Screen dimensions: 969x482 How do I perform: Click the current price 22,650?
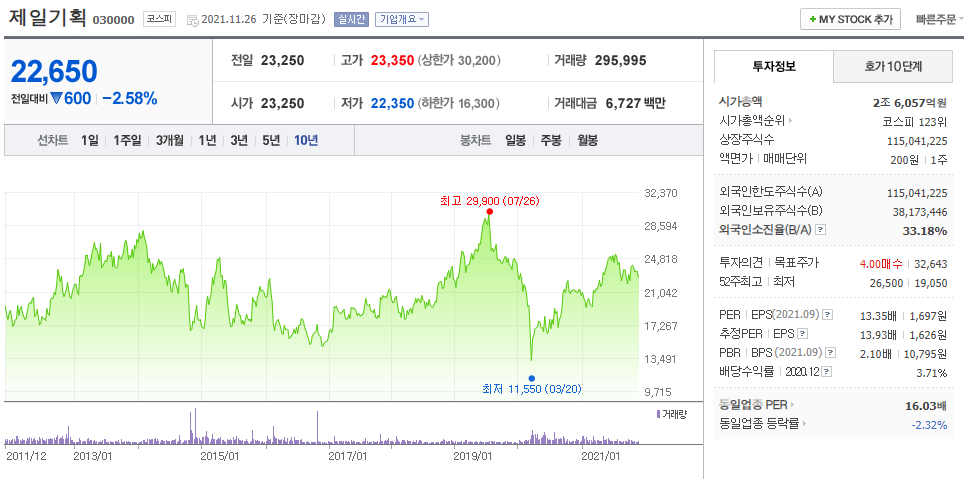pyautogui.click(x=54, y=72)
